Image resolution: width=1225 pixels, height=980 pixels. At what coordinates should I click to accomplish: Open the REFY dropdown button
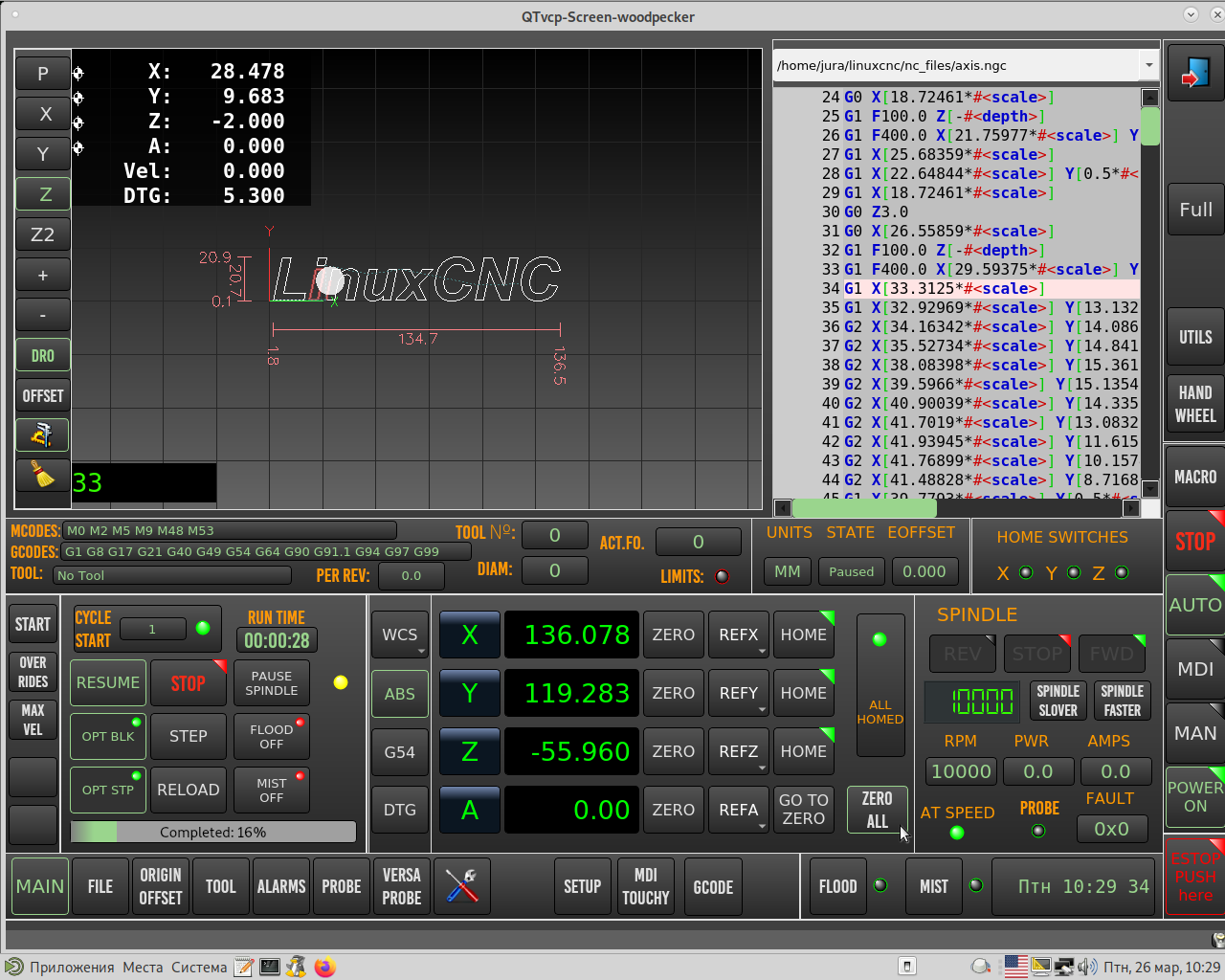coord(738,693)
